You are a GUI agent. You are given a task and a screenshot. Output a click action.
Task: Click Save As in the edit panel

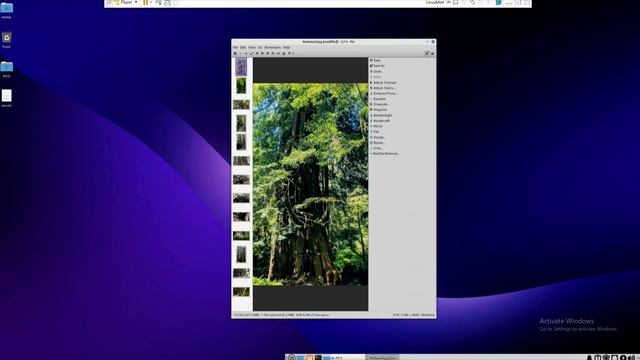point(377,66)
